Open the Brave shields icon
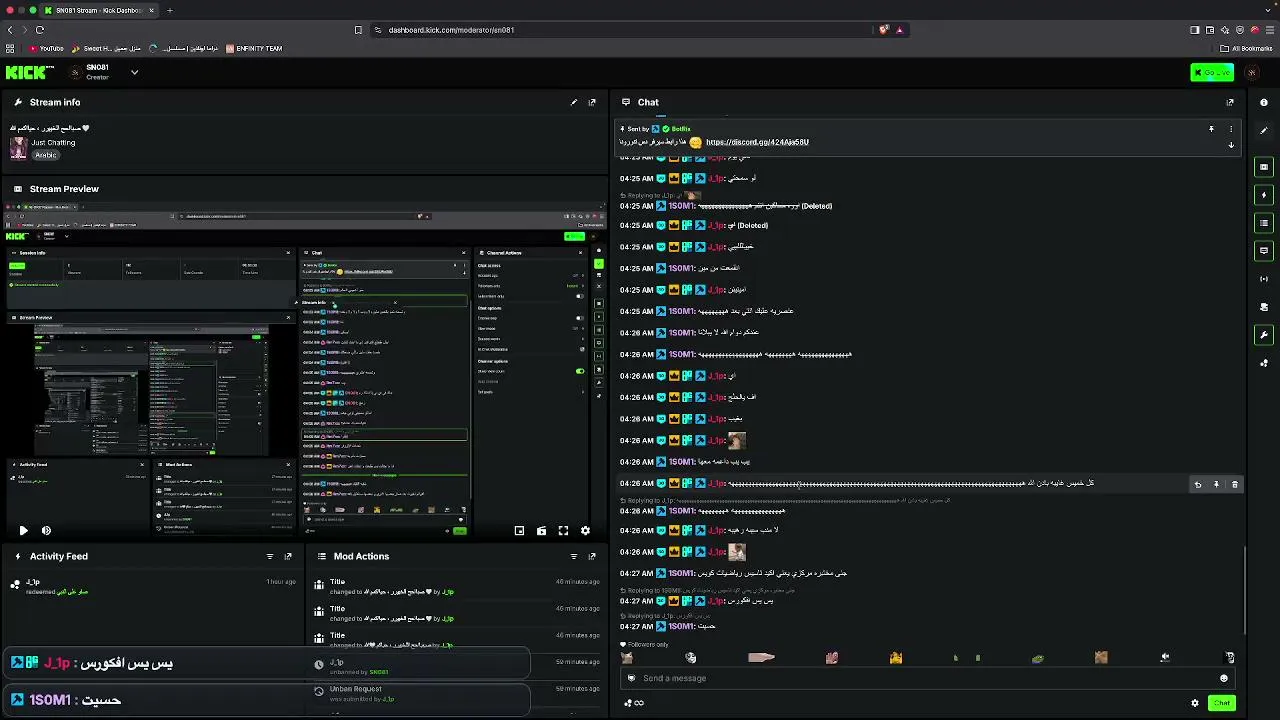The image size is (1280, 720). point(883,30)
